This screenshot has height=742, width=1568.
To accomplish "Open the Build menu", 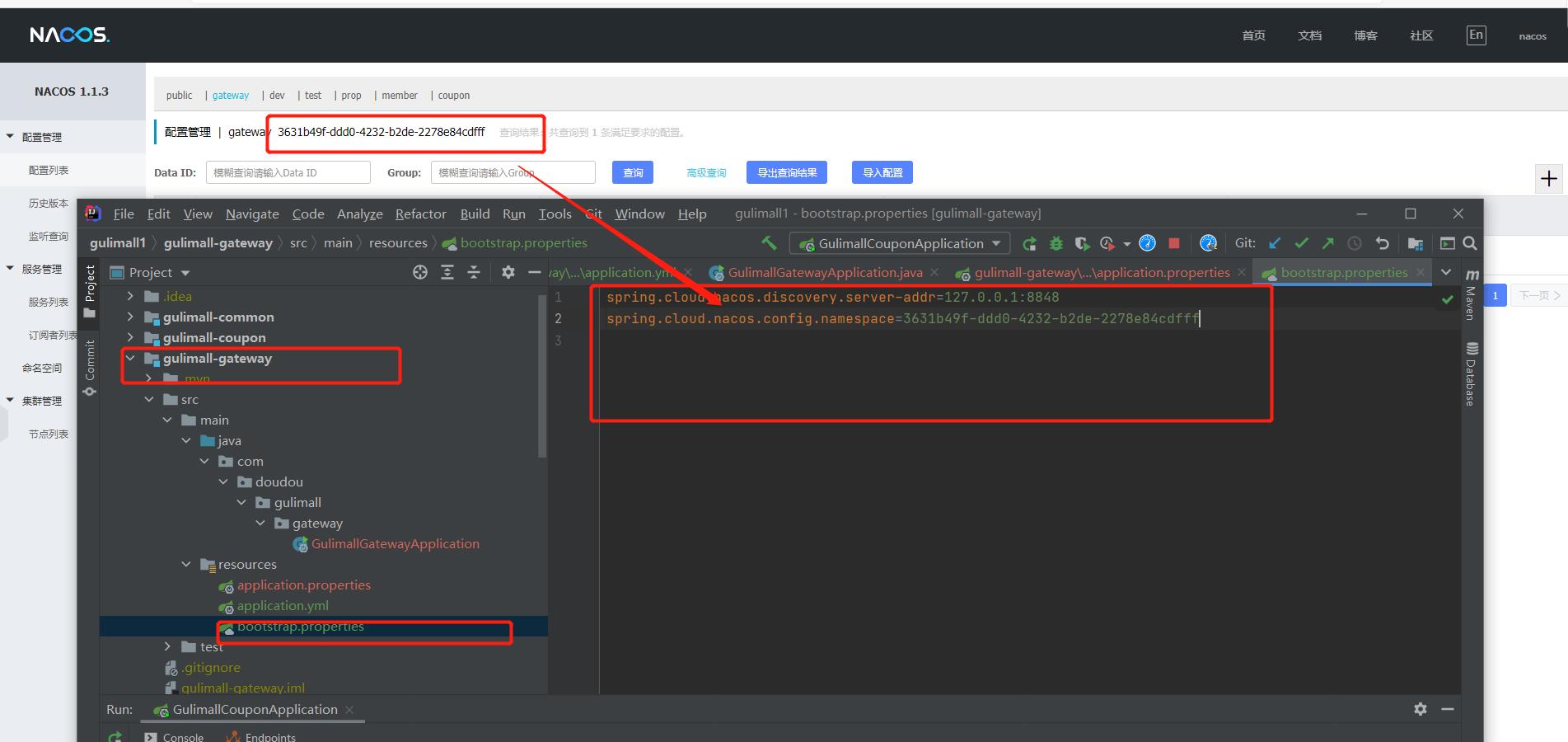I will coord(475,214).
